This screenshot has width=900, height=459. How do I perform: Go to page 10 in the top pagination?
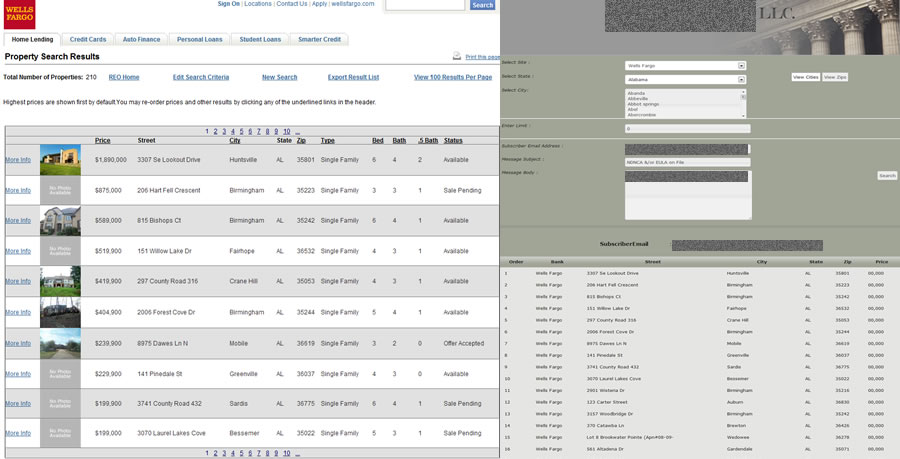(286, 132)
